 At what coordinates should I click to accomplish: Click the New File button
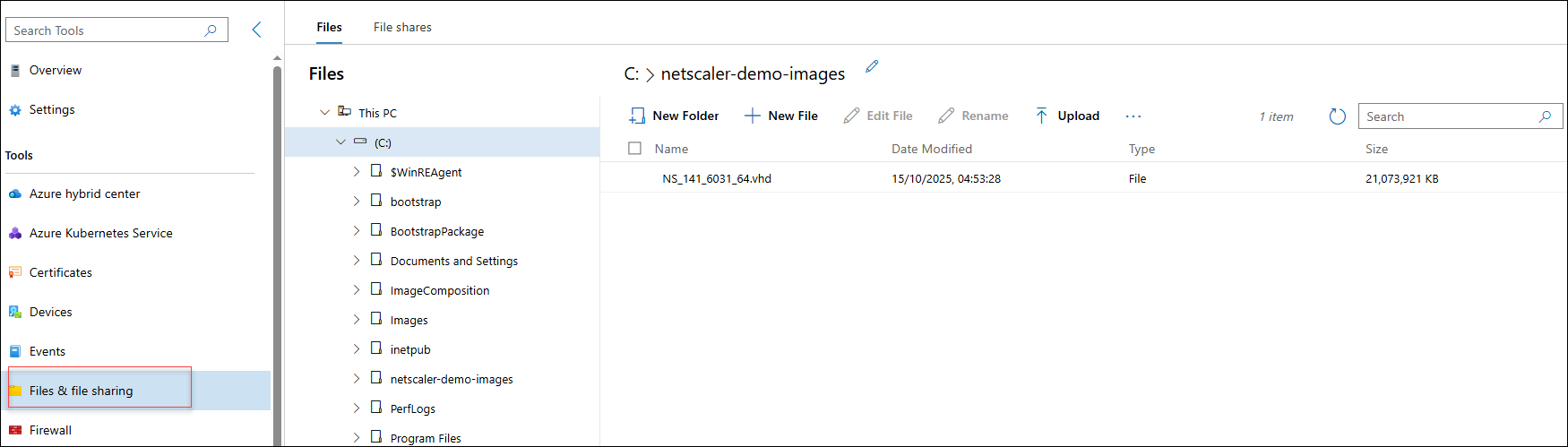tap(781, 116)
